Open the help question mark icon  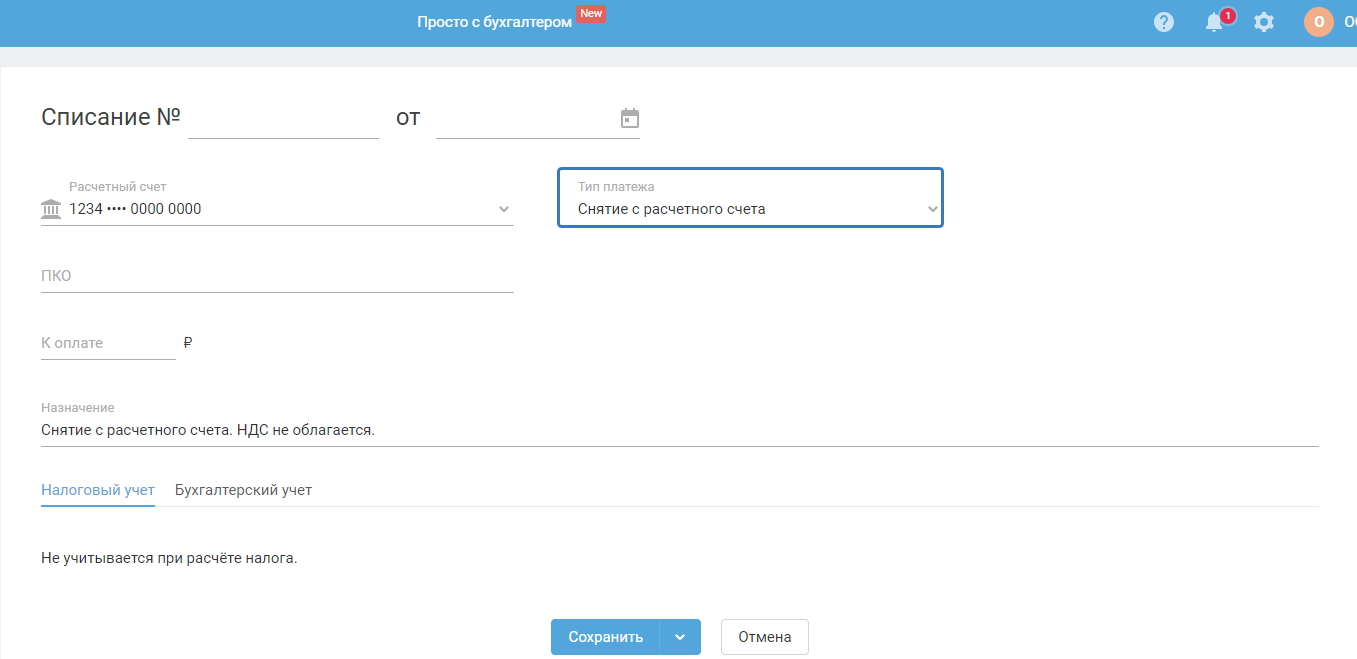click(x=1164, y=22)
